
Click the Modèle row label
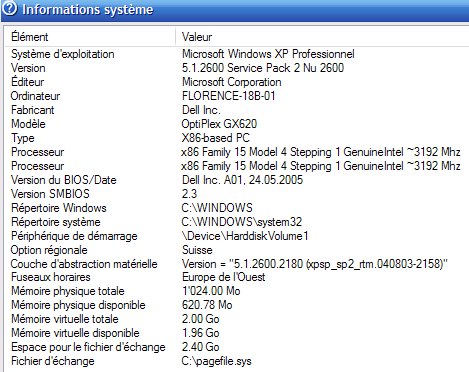click(28, 124)
